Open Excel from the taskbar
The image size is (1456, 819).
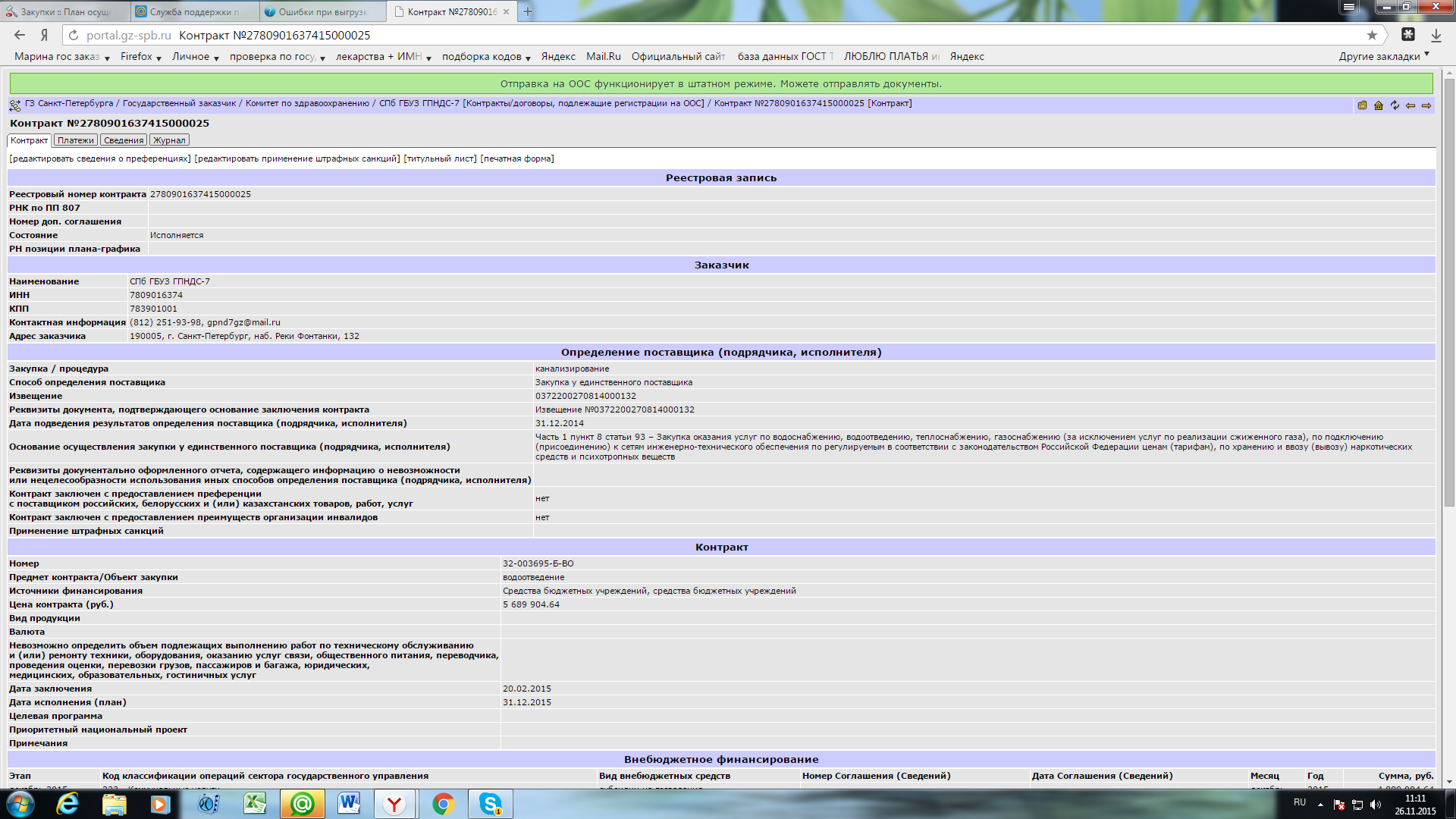(255, 804)
